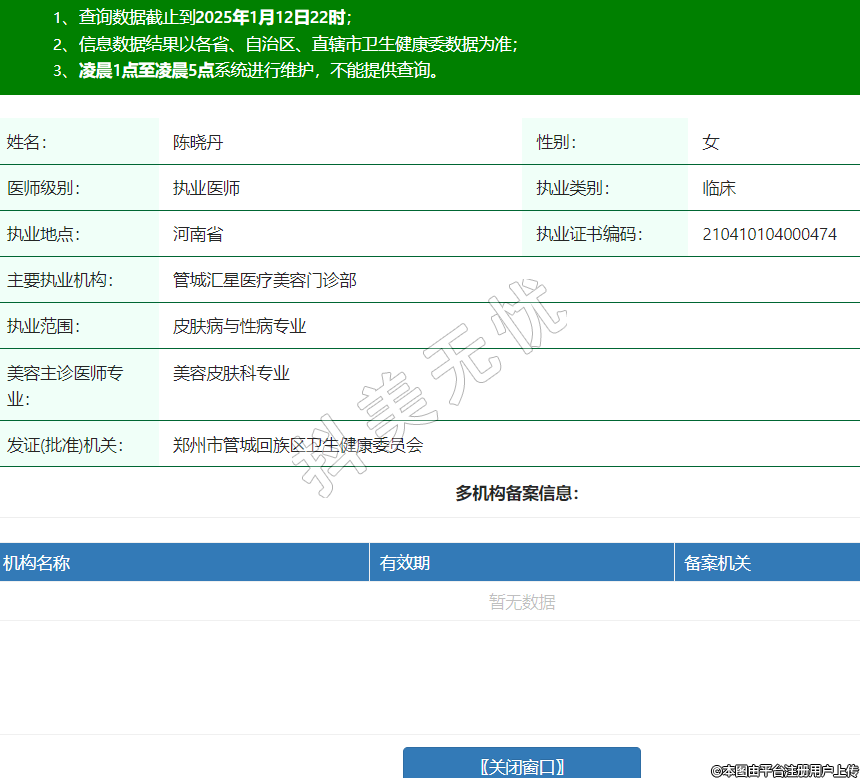Click the 河南省 practice location value
The image size is (860, 778).
tap(198, 234)
